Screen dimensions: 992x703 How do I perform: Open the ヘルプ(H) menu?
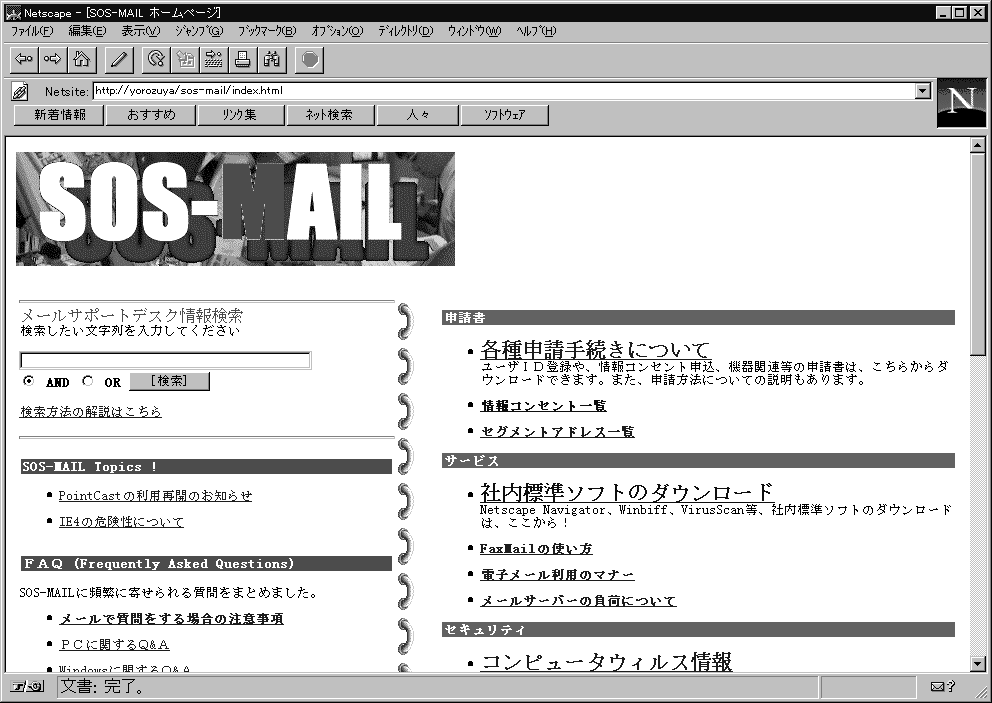[x=536, y=31]
